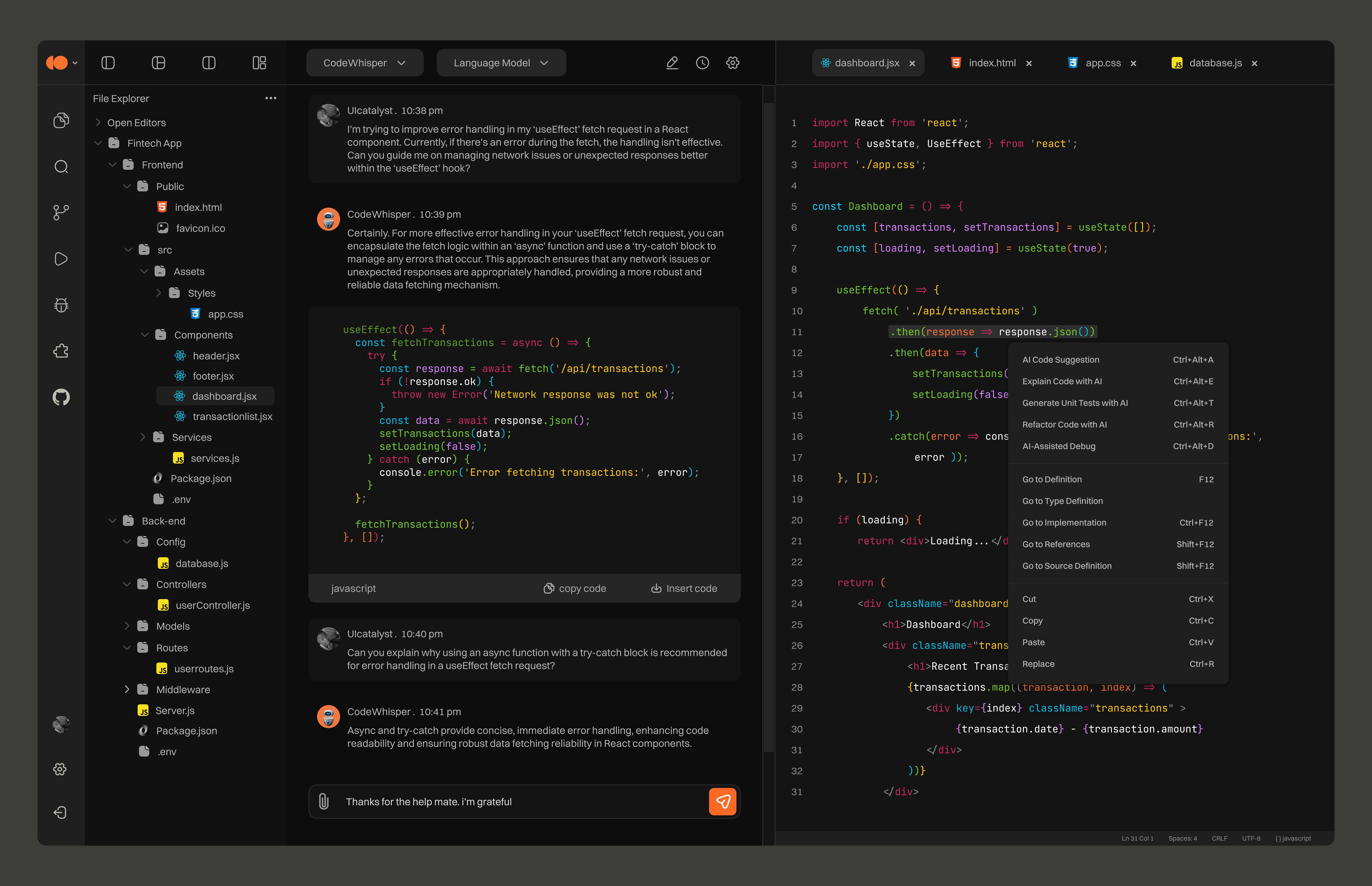Click the send message button
1372x886 pixels.
(x=723, y=801)
